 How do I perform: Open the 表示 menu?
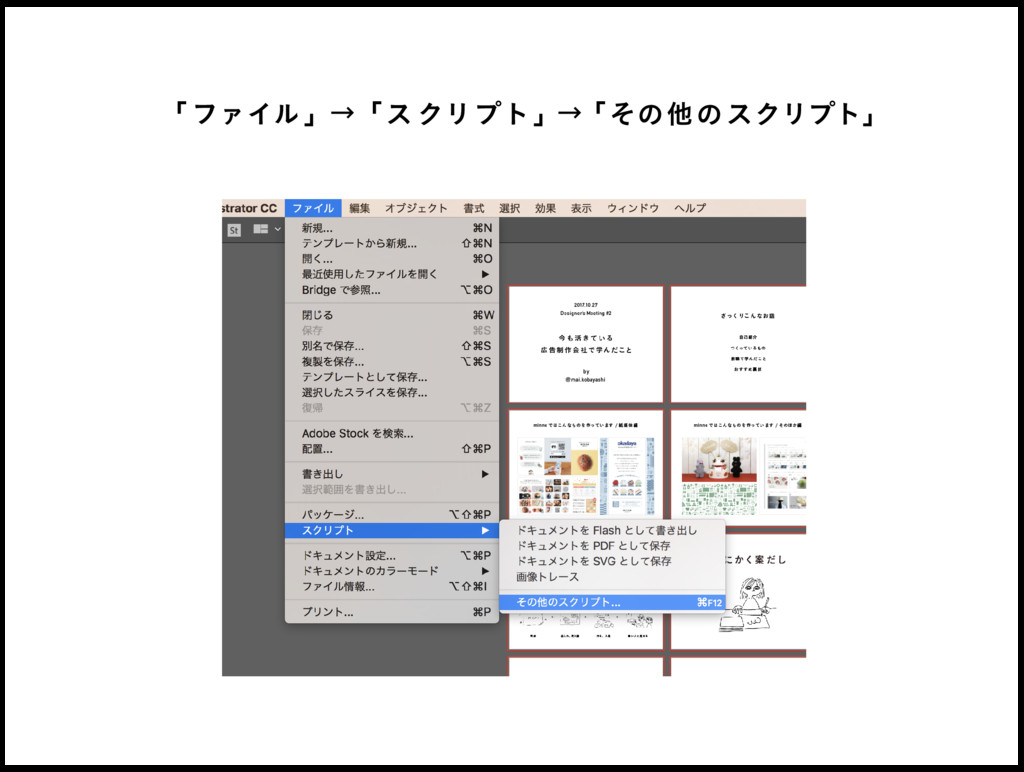pyautogui.click(x=581, y=208)
